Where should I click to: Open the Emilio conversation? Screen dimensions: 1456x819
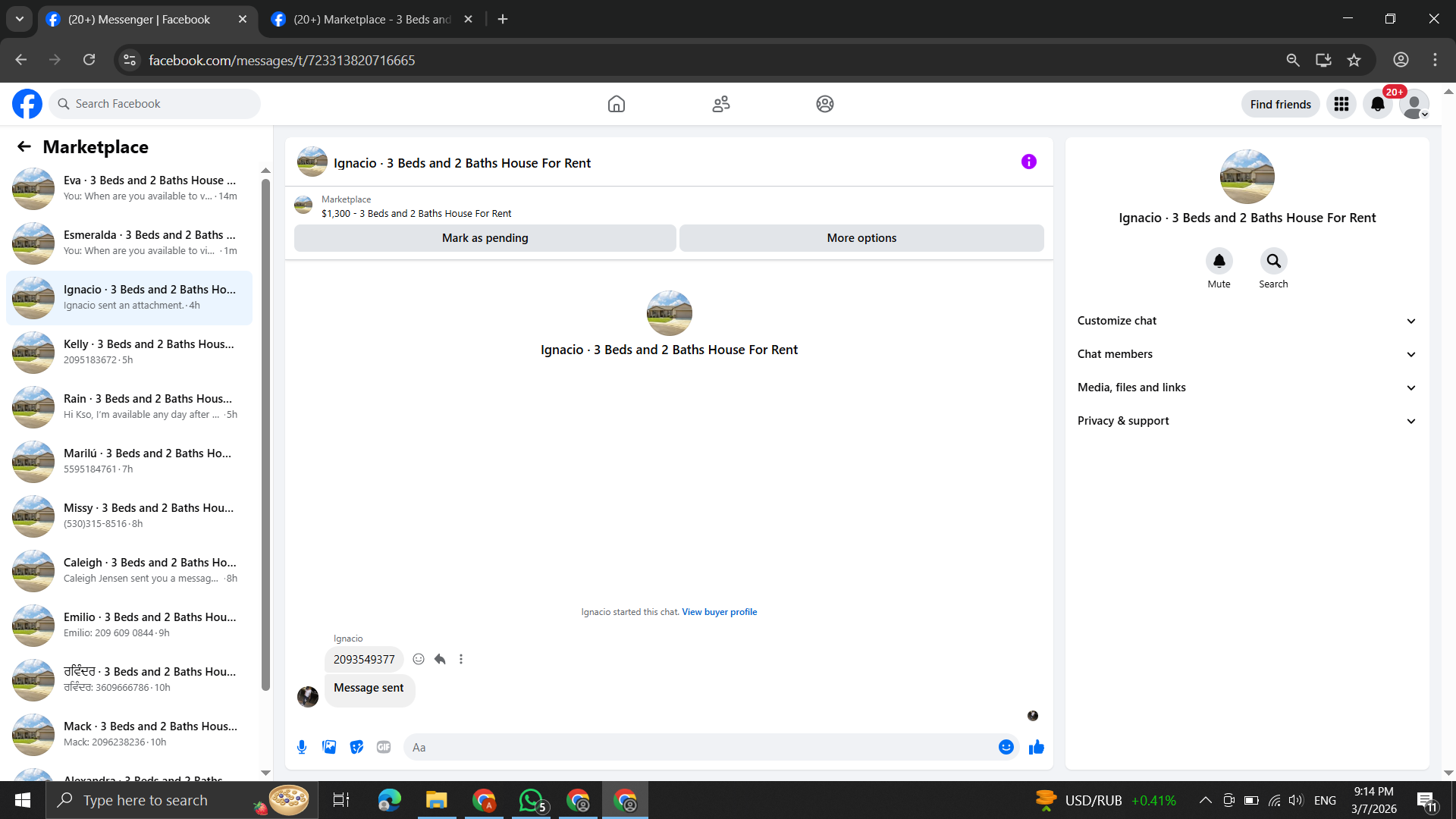point(129,626)
